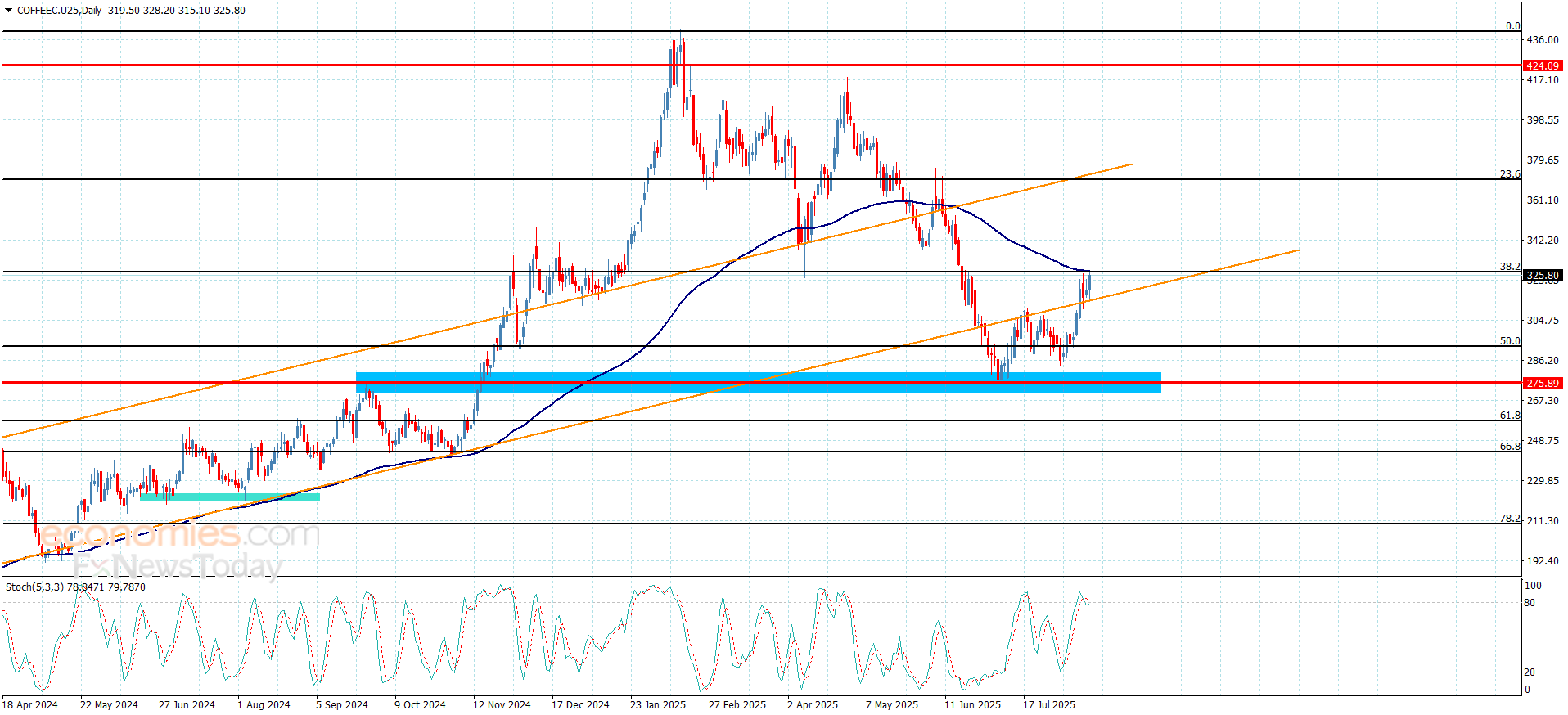This screenshot has width=1568, height=715.
Task: Click the 22 May 2024 date label
Action: click(109, 705)
